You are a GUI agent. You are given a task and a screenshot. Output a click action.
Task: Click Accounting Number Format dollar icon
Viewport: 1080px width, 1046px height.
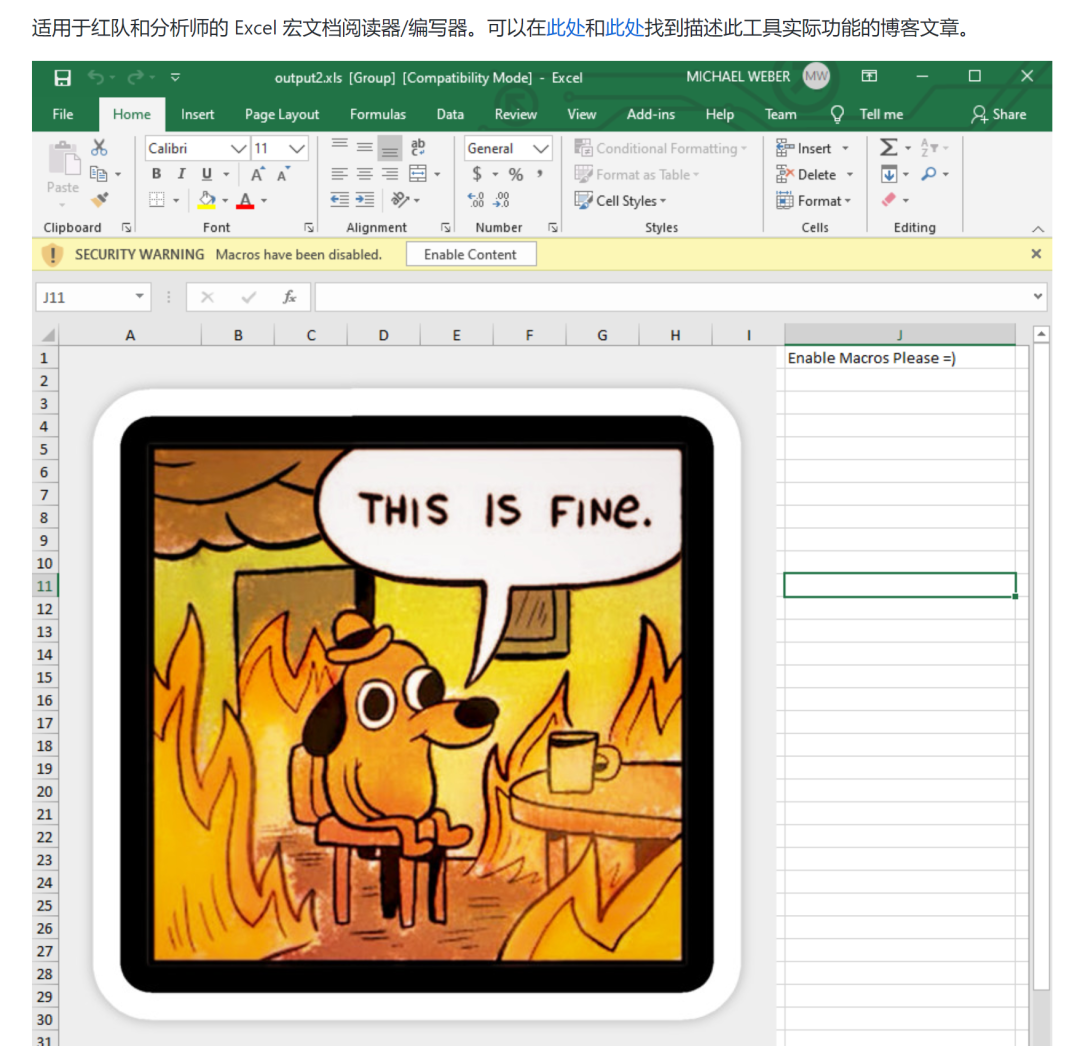pos(477,174)
